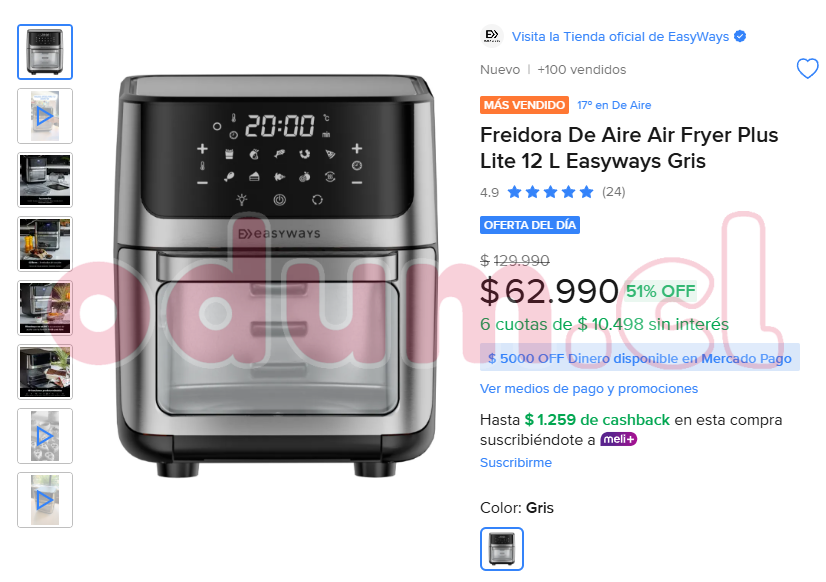Click the EasyWays store logo icon
This screenshot has height=582, width=826.
[492, 36]
